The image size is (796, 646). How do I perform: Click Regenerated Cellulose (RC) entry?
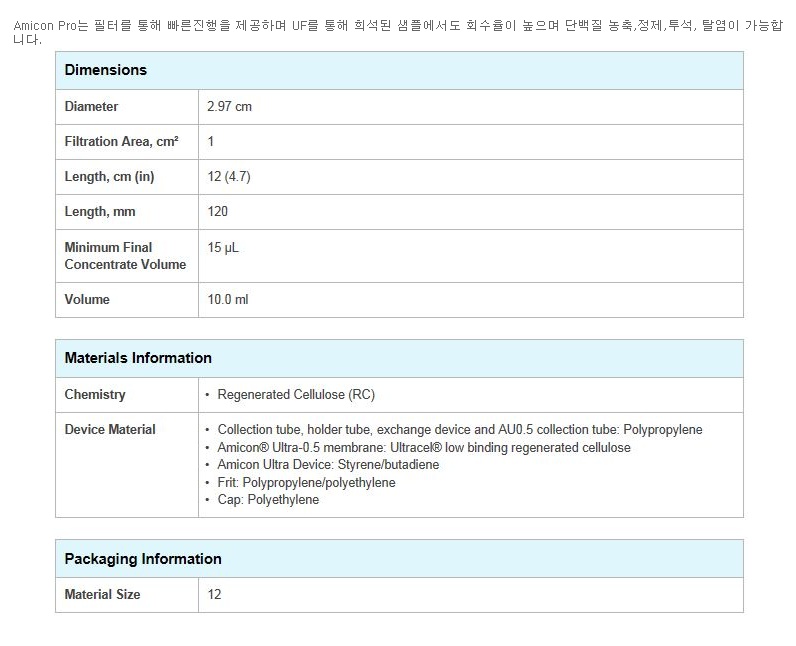296,395
